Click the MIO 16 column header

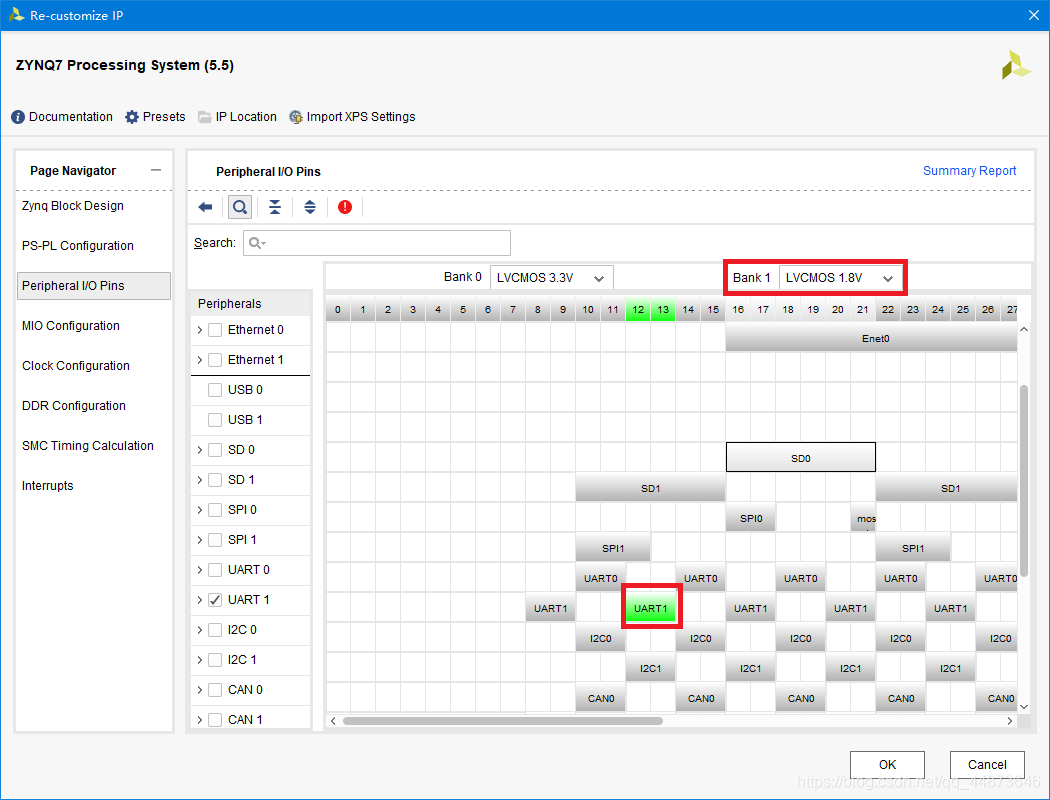tap(738, 309)
